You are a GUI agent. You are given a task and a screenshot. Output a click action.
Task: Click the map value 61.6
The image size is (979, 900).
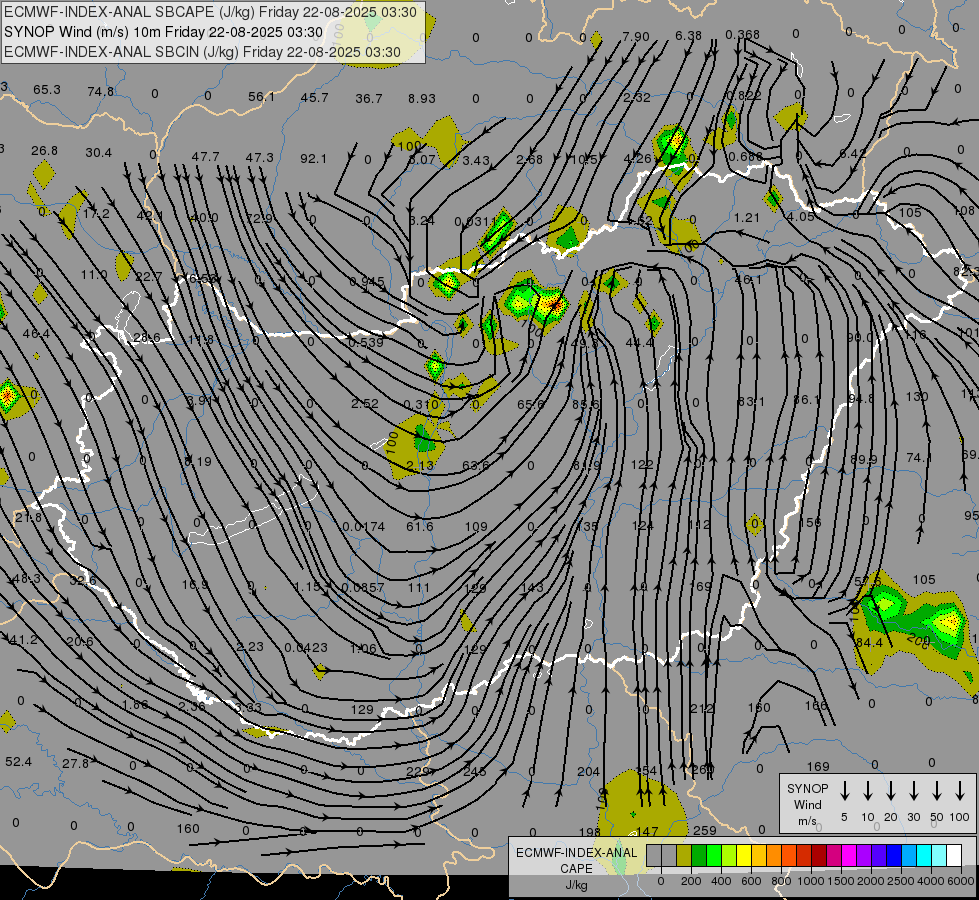[x=420, y=527]
